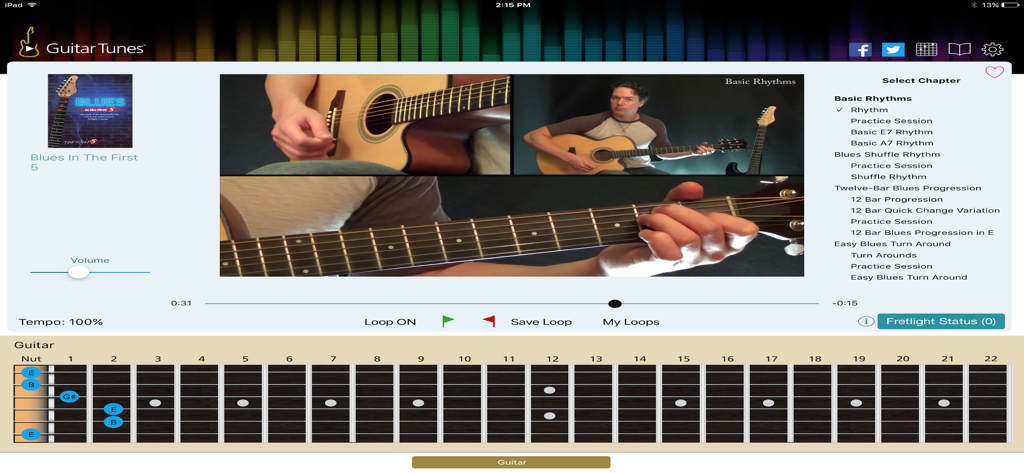
Task: Select 12 Bar Blues Progression in E
Action: (x=922, y=233)
